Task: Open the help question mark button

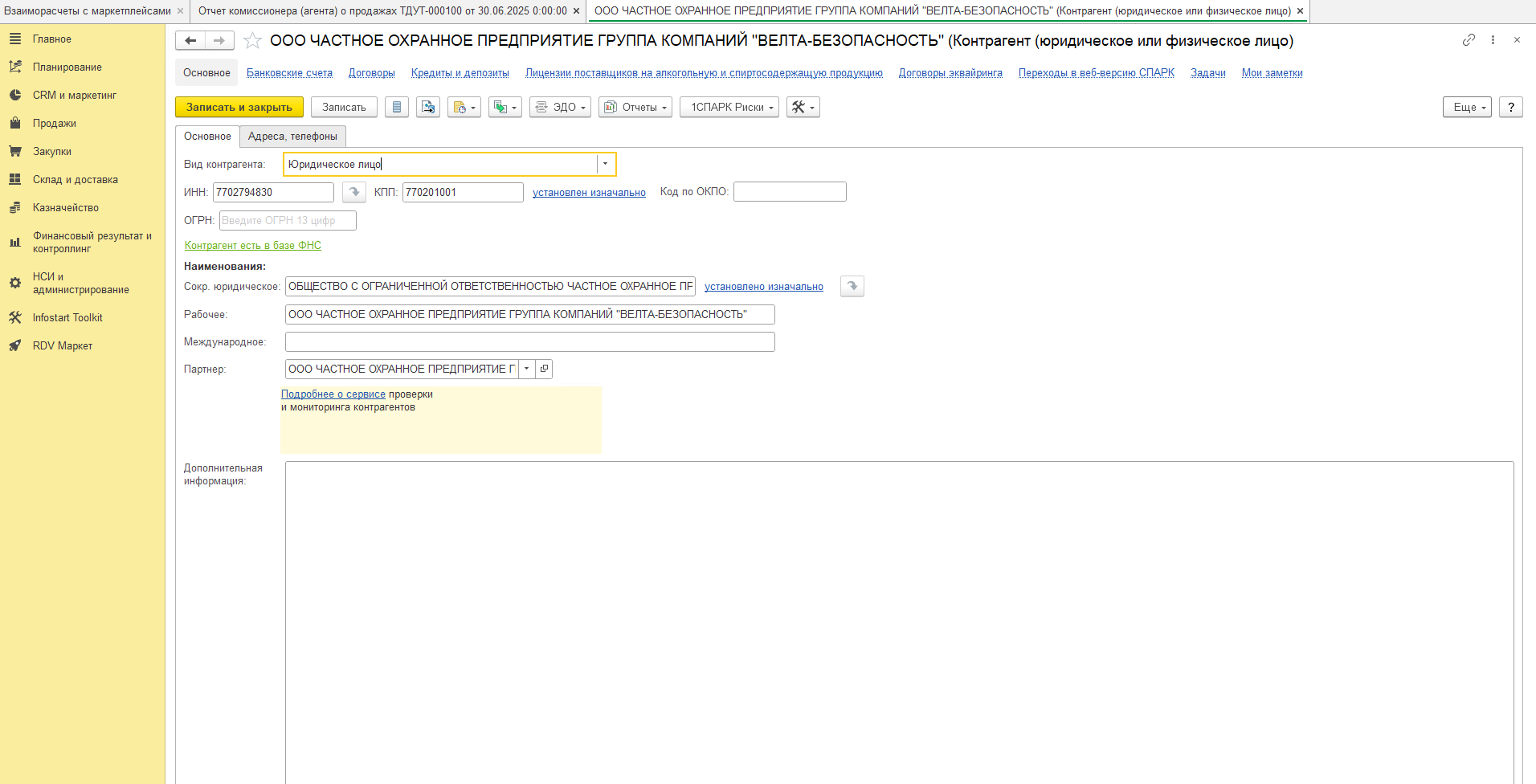Action: pyautogui.click(x=1511, y=107)
